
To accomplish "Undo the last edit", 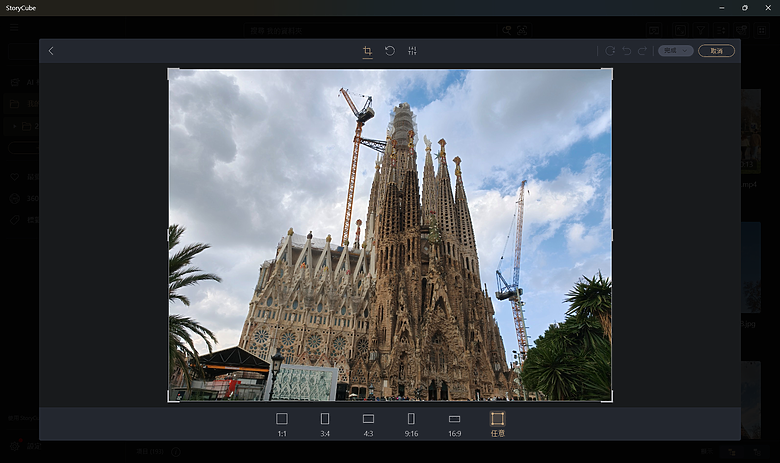I will coord(627,51).
